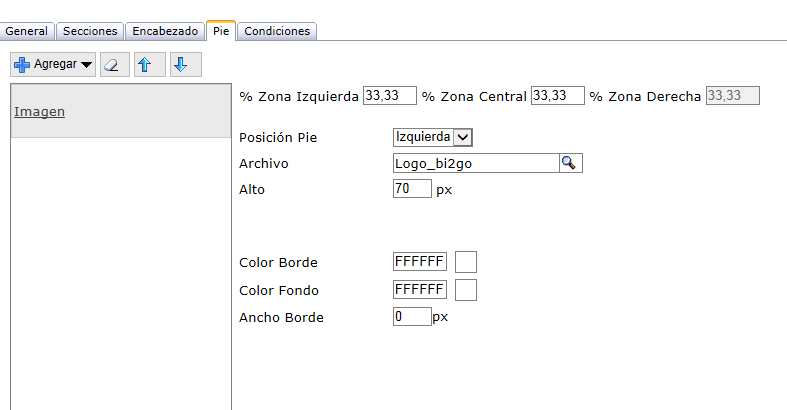Click the Color Borde hex field
787x410 pixels.
click(419, 262)
